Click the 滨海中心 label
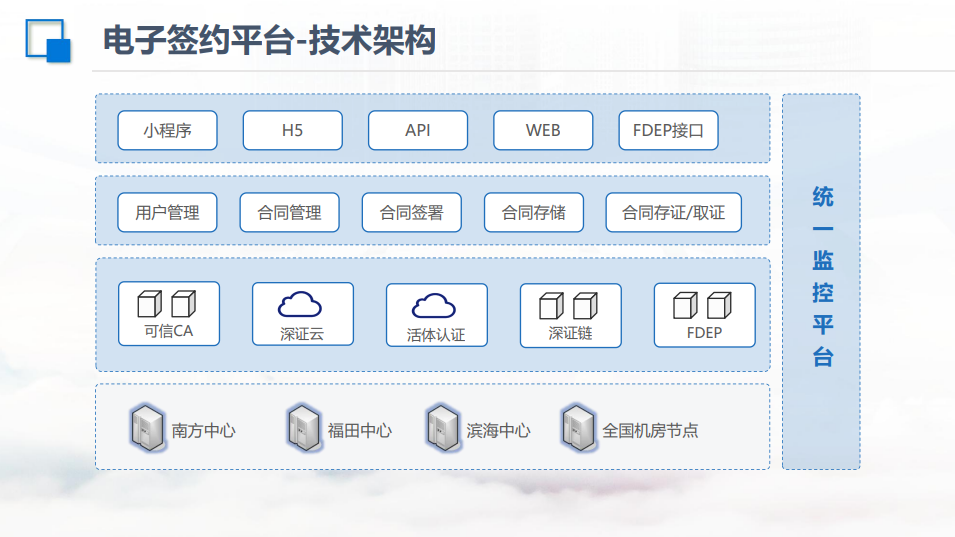This screenshot has height=537, width=955. pos(498,430)
